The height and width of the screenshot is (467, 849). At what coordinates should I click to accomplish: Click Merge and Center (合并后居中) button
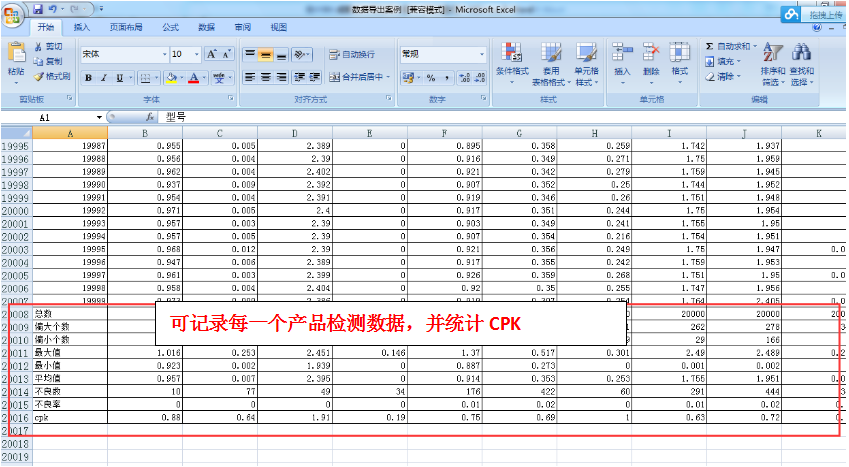(x=357, y=77)
